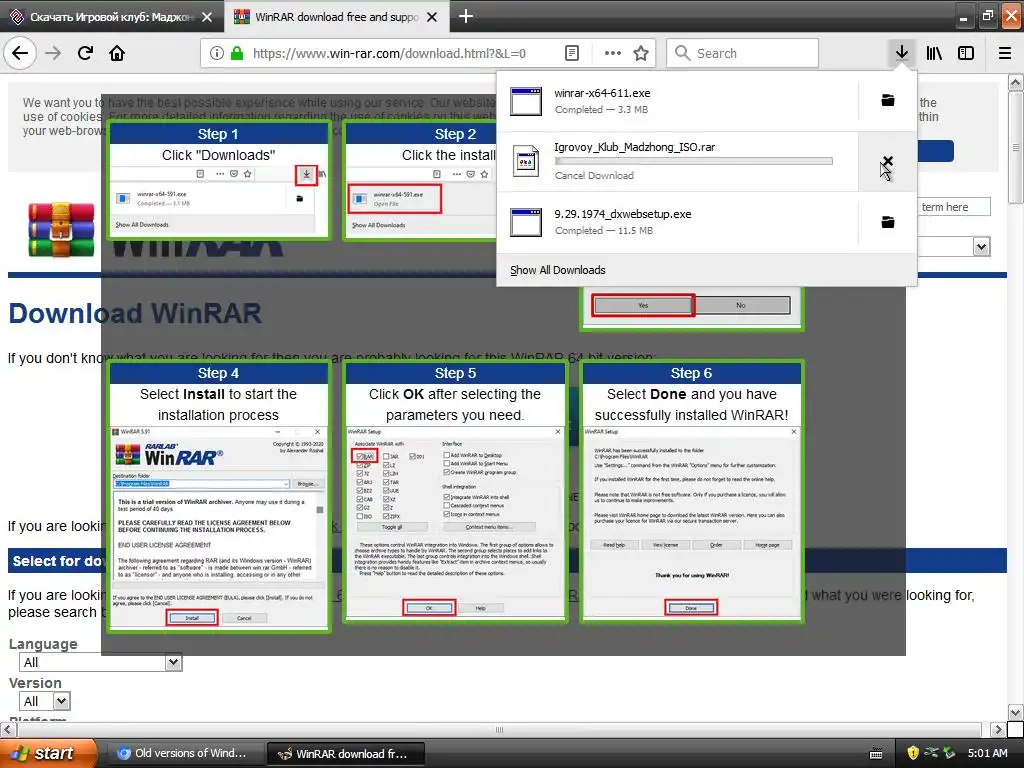Select WinRAR download taskbar button
This screenshot has width=1024, height=768.
345,754
